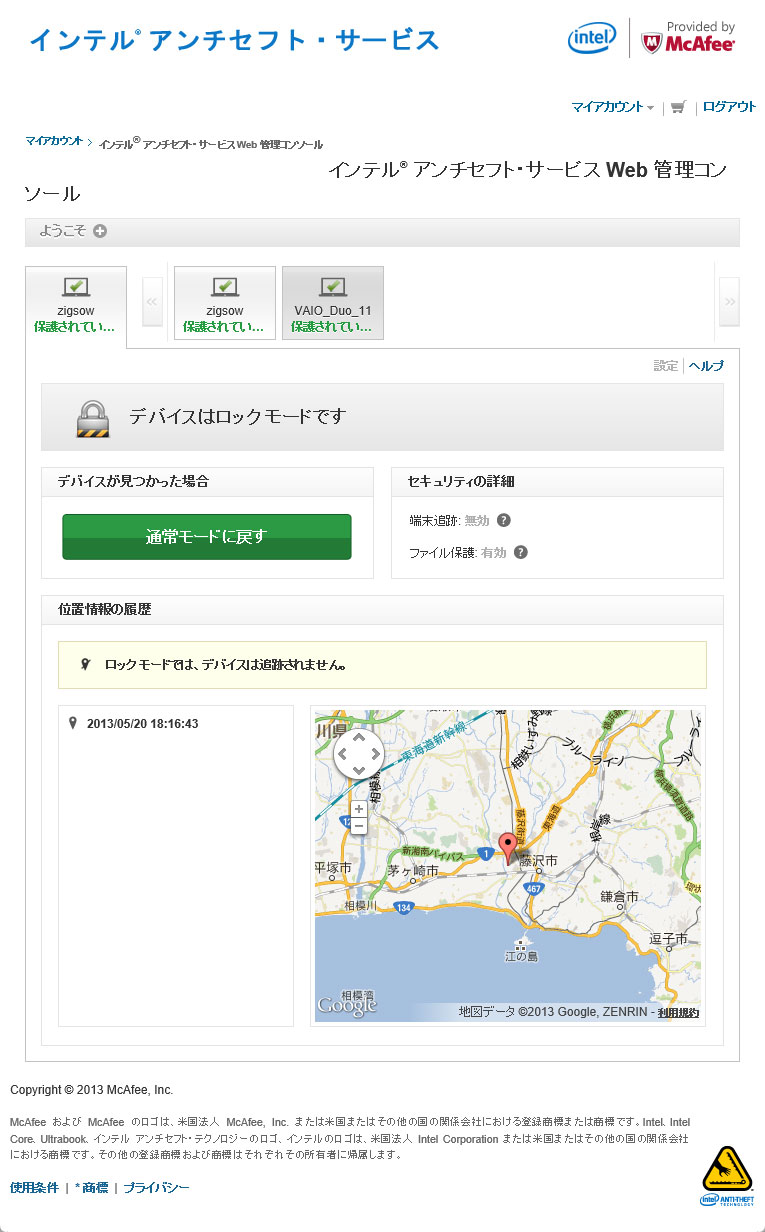Image resolution: width=765 pixels, height=1232 pixels.
Task: Click the padlock lock-mode icon
Action: point(92,417)
